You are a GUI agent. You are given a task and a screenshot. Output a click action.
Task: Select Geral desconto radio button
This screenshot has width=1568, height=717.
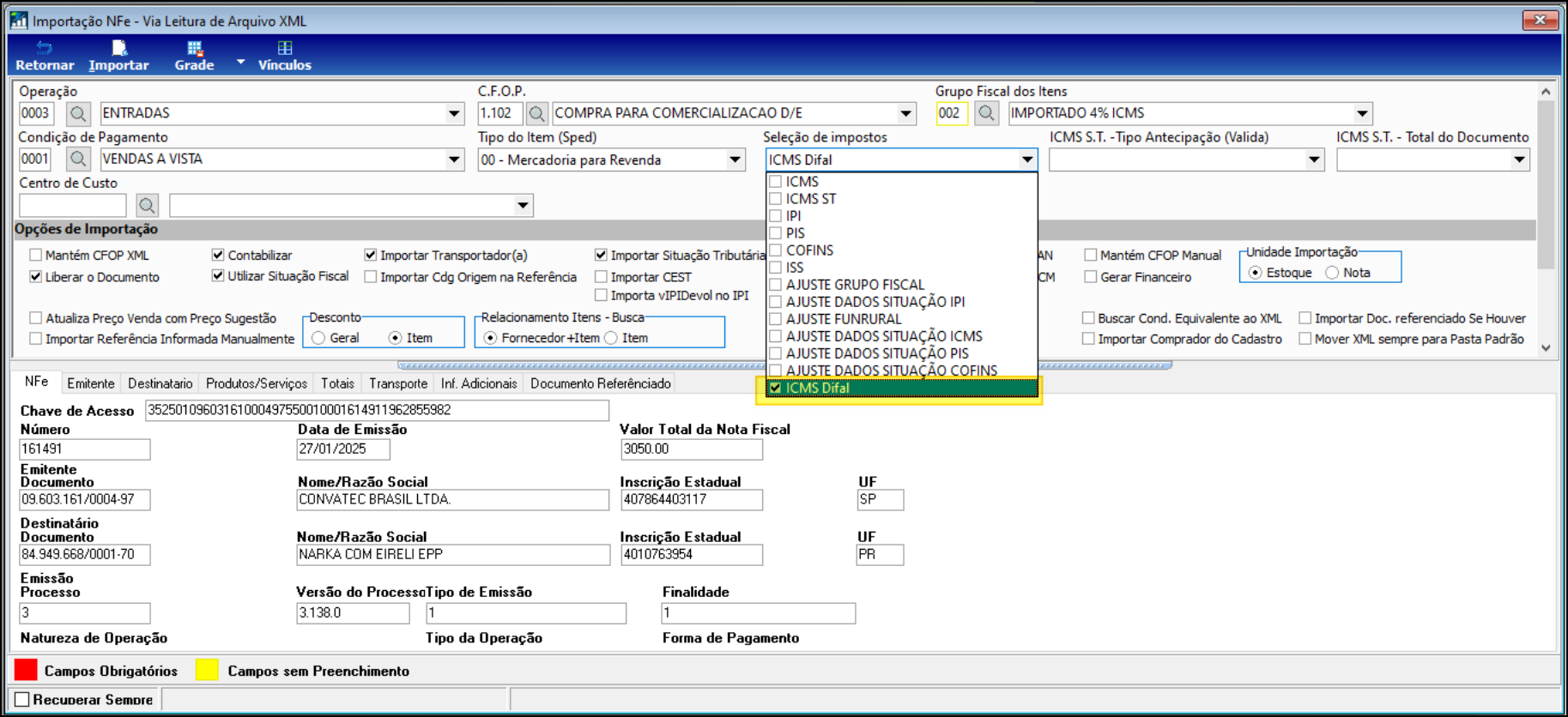(318, 338)
